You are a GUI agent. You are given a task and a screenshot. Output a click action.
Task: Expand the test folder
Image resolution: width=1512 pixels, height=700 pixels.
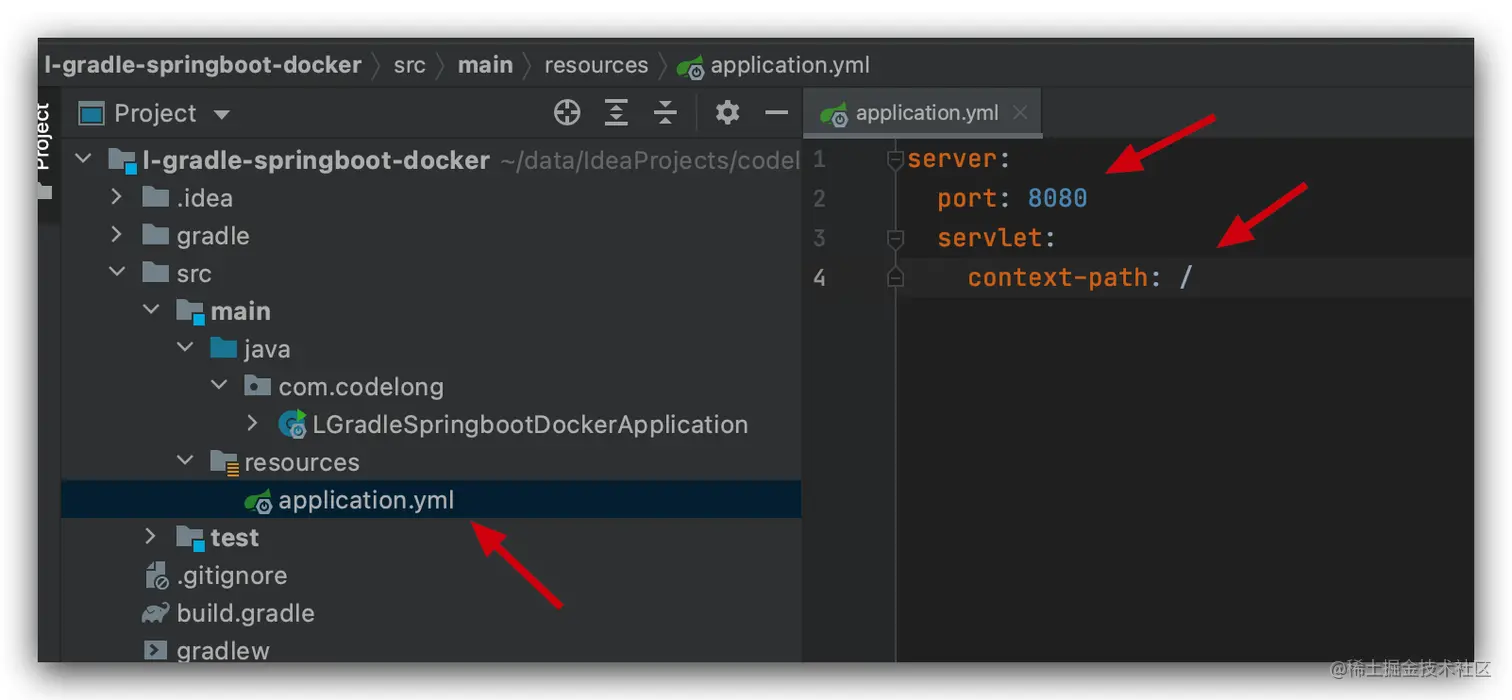[151, 537]
